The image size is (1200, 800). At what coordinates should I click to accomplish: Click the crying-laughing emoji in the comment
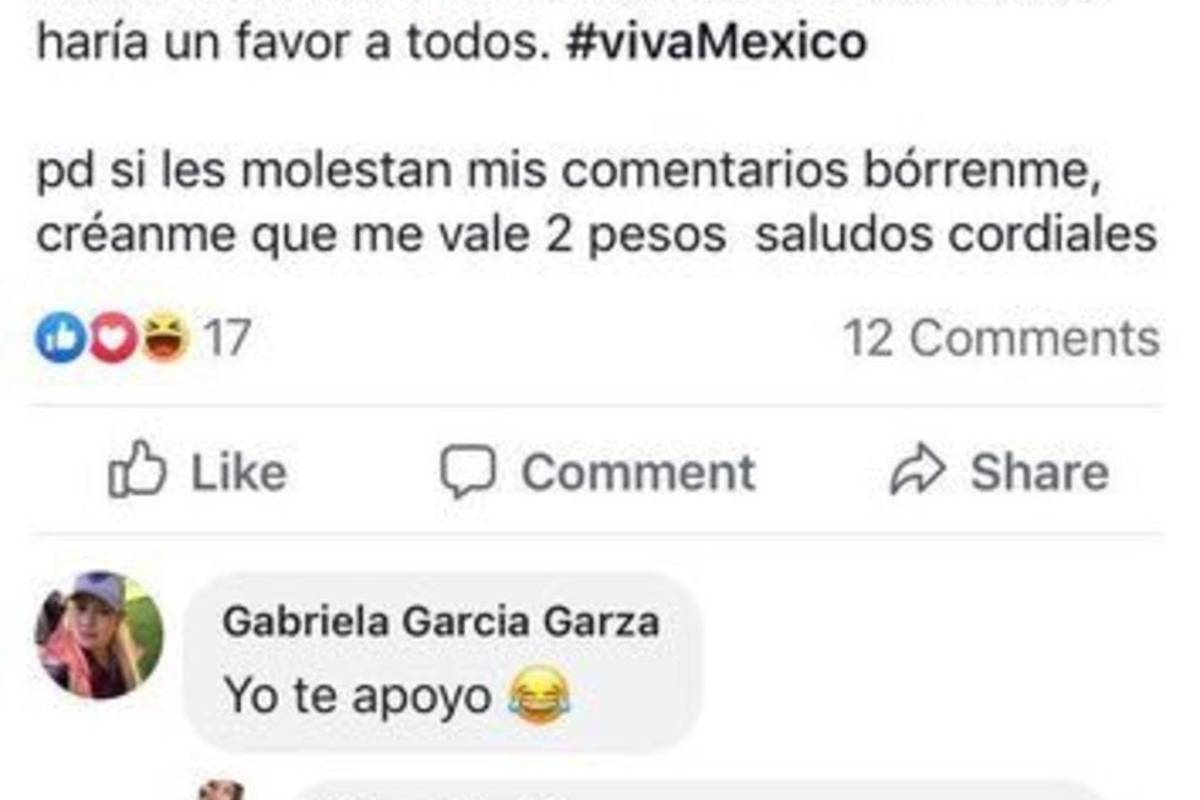[x=539, y=695]
